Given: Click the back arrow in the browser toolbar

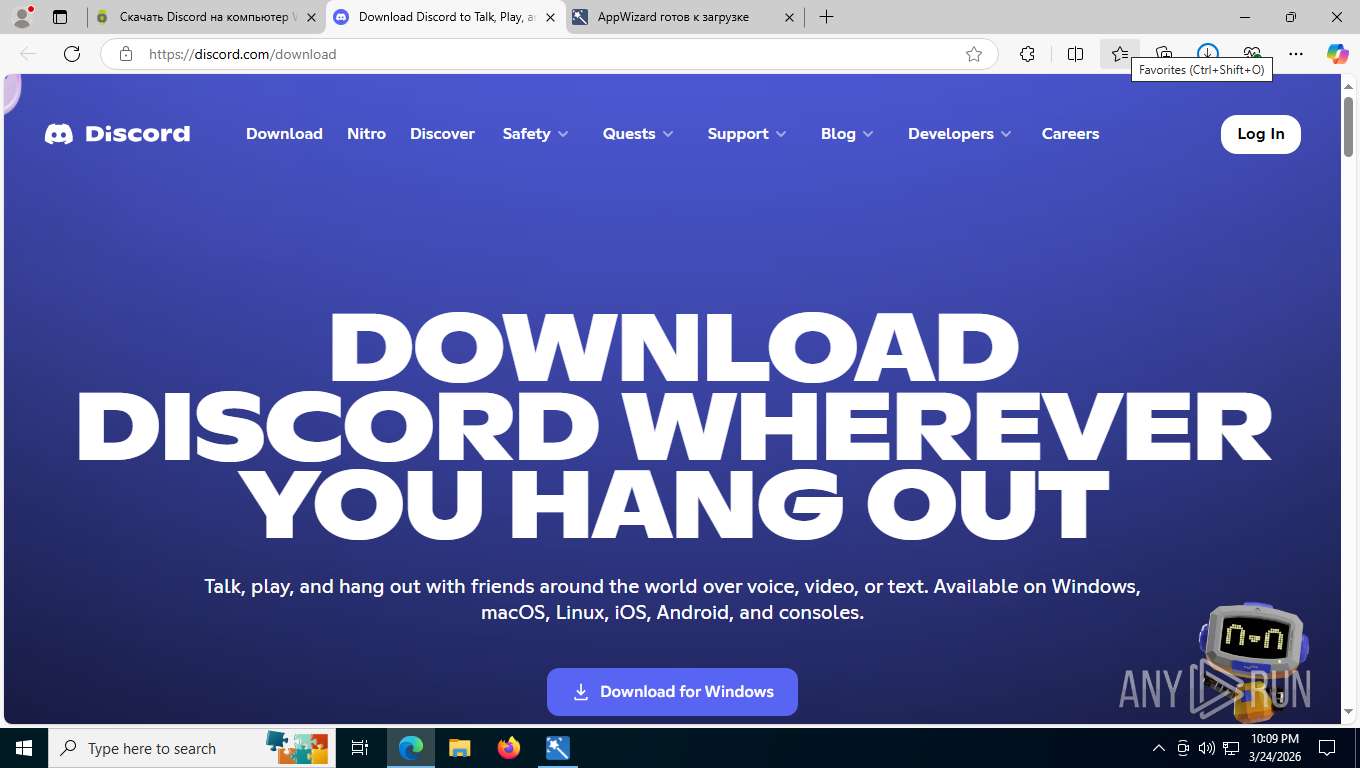Looking at the screenshot, I should (x=28, y=54).
